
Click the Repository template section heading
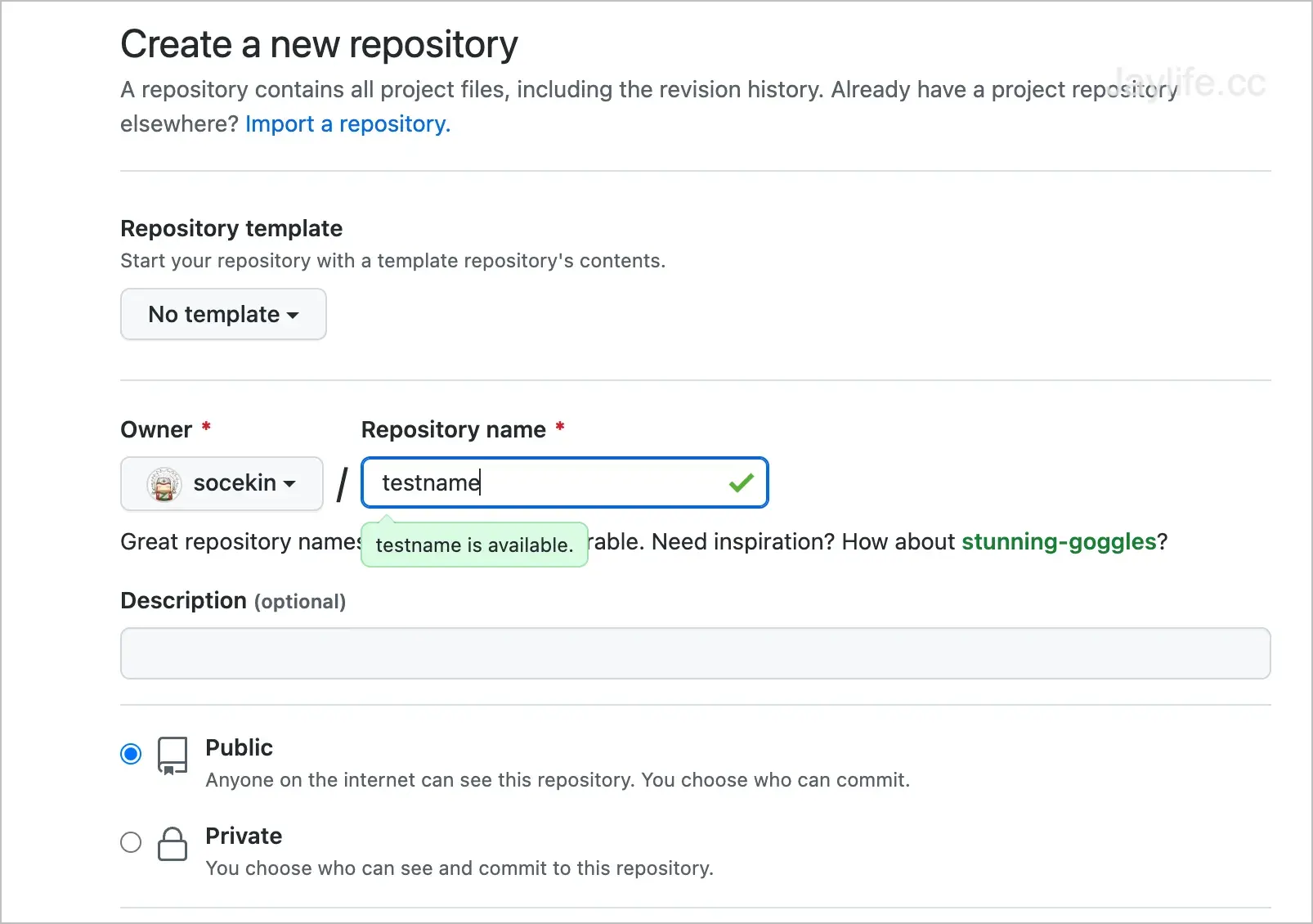pos(231,228)
